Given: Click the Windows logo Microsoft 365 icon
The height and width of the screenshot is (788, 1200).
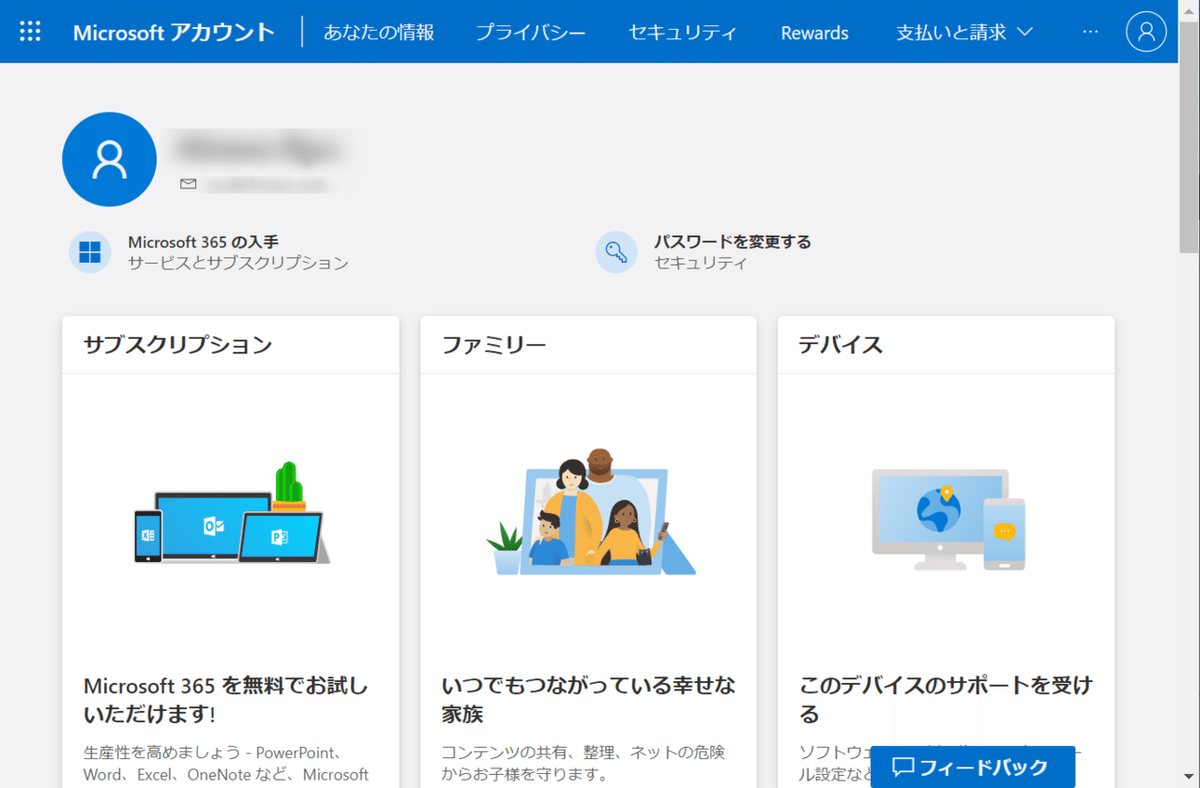Looking at the screenshot, I should [90, 252].
